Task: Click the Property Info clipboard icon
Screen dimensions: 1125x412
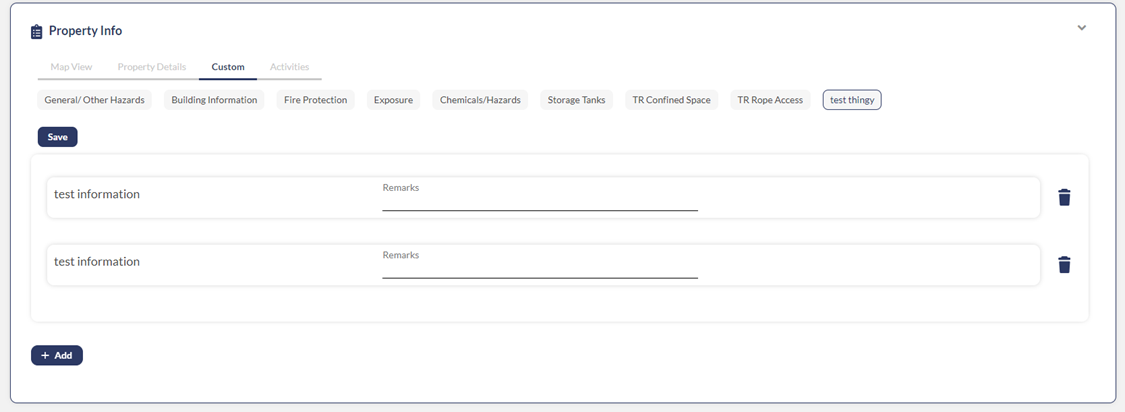Action: (37, 32)
